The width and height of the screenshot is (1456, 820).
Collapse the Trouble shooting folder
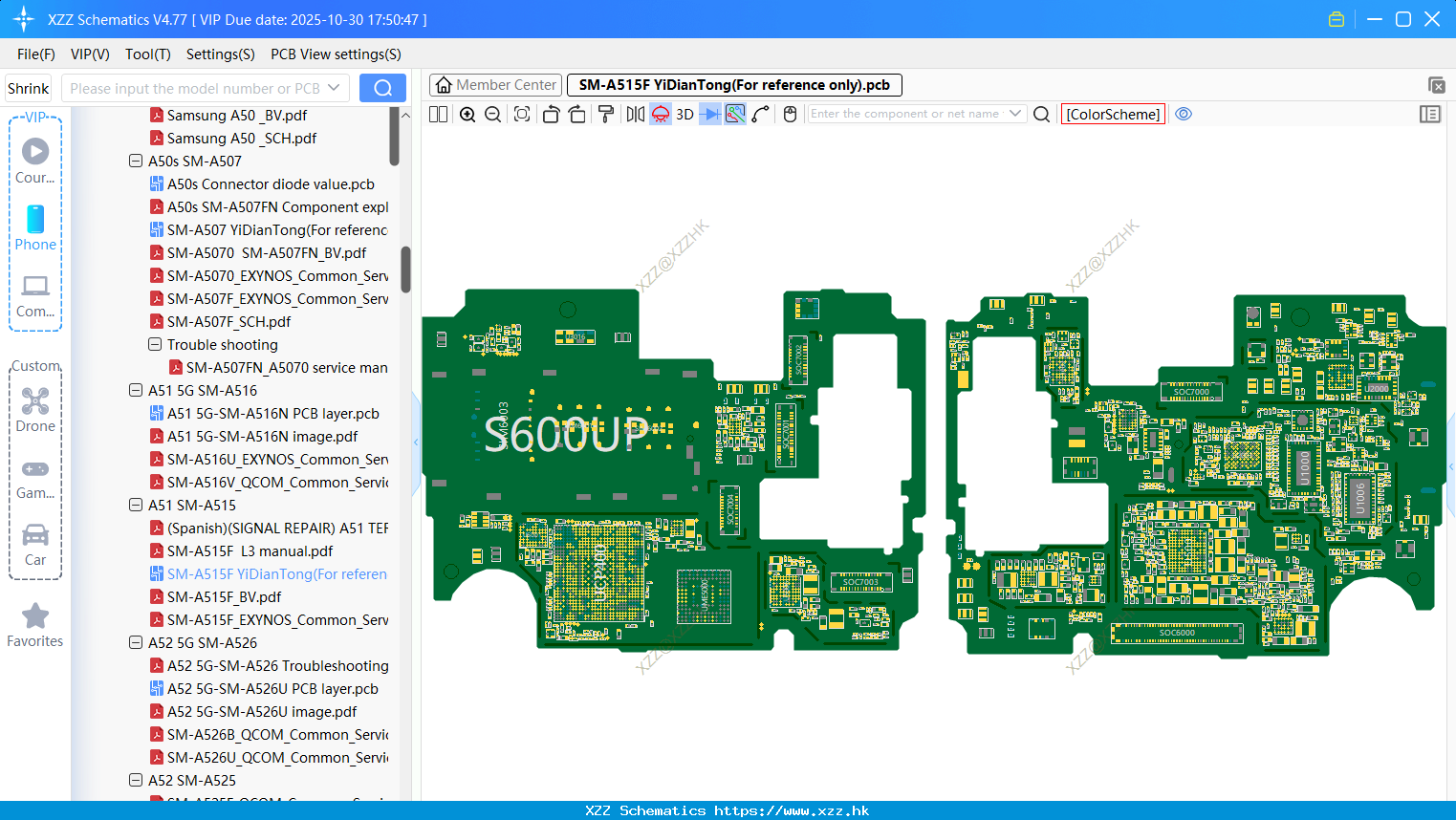click(x=155, y=344)
